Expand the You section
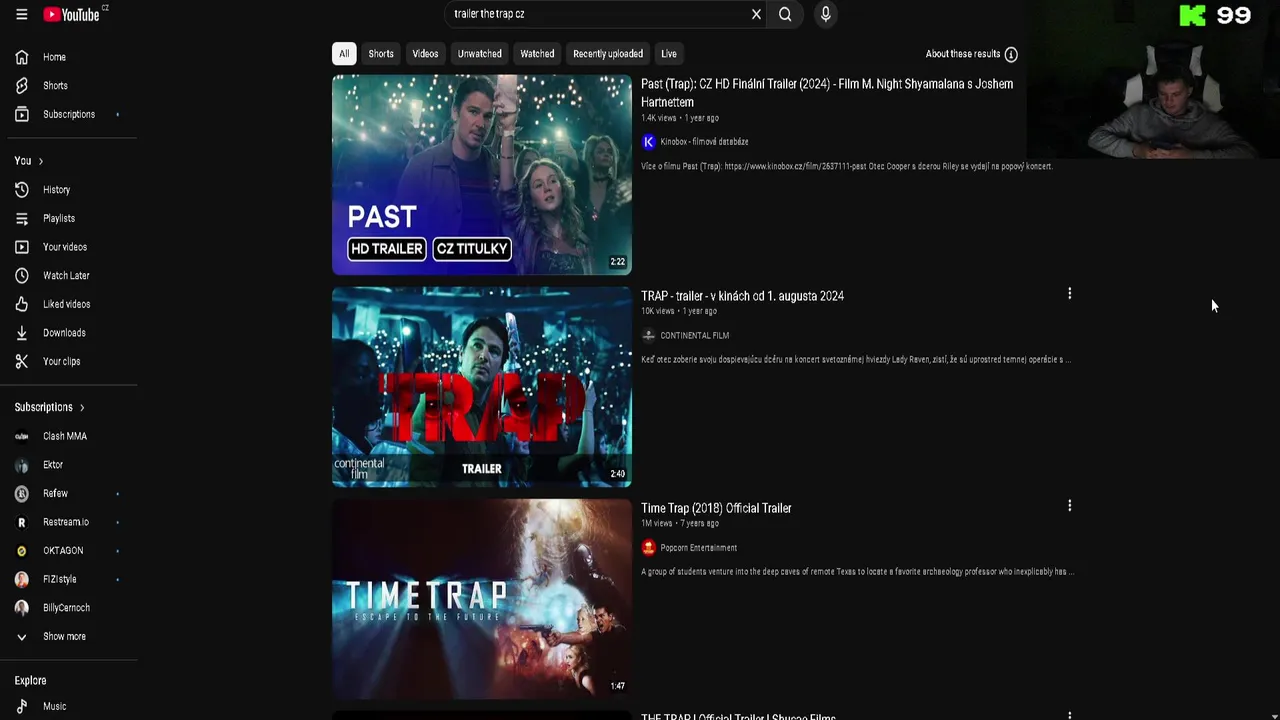 [x=29, y=161]
